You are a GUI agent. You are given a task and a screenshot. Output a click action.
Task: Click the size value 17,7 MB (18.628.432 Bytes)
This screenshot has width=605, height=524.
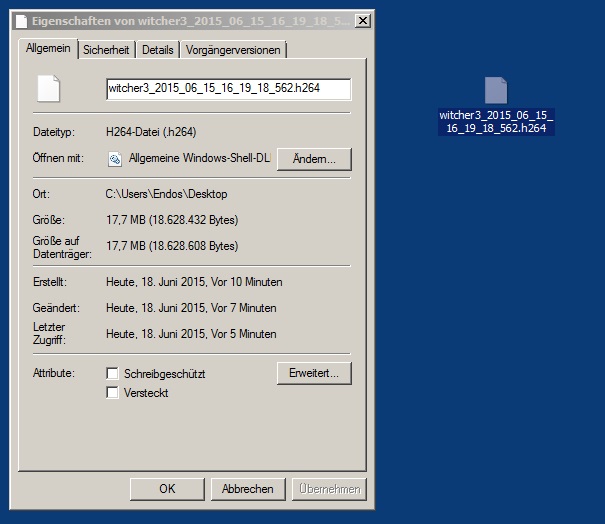[x=172, y=220]
